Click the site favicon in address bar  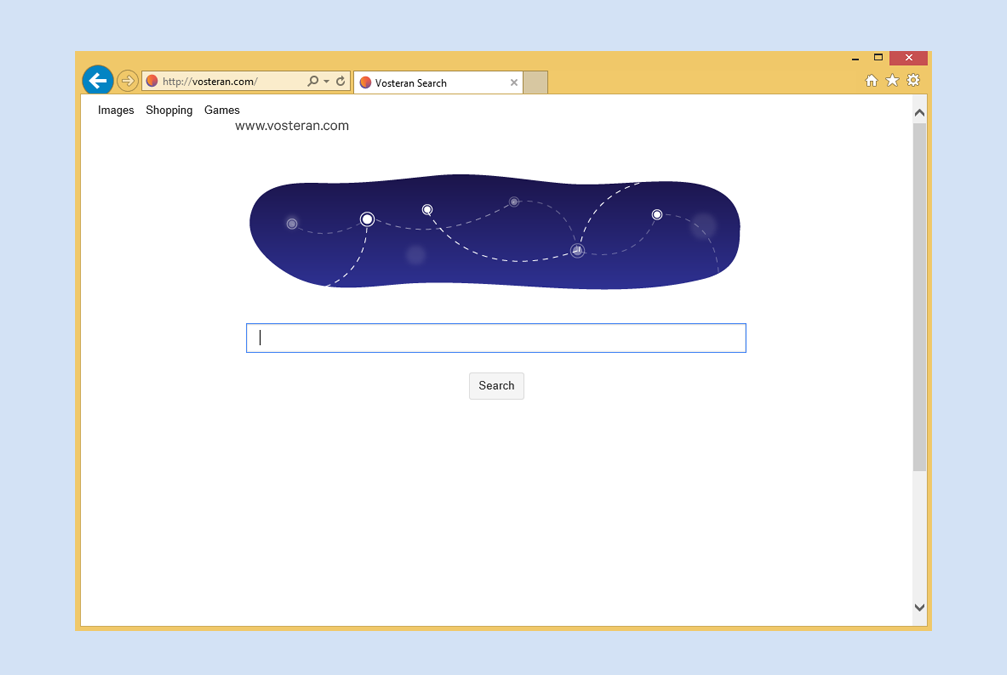click(x=152, y=81)
